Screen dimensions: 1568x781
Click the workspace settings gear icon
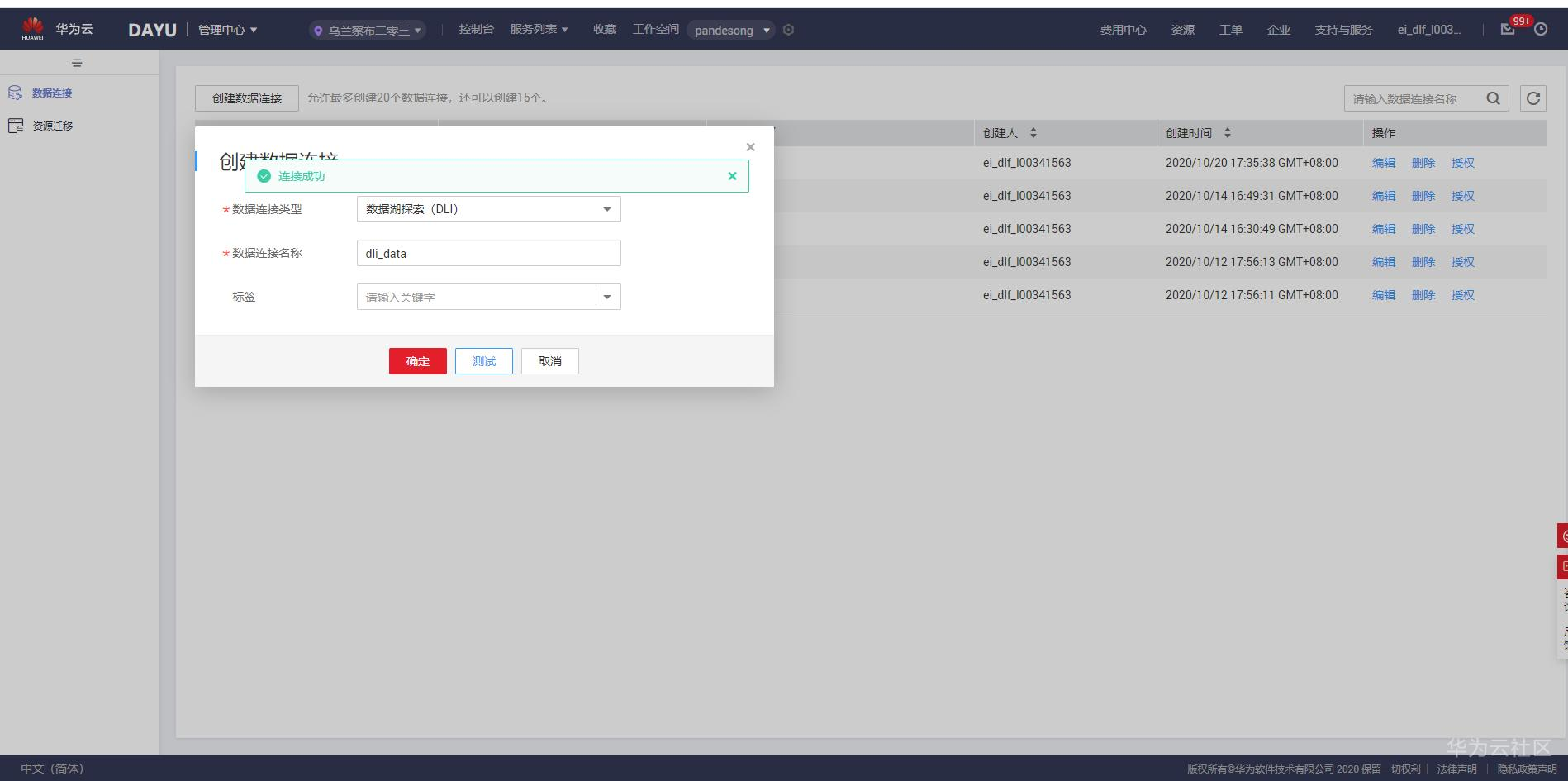(x=788, y=30)
